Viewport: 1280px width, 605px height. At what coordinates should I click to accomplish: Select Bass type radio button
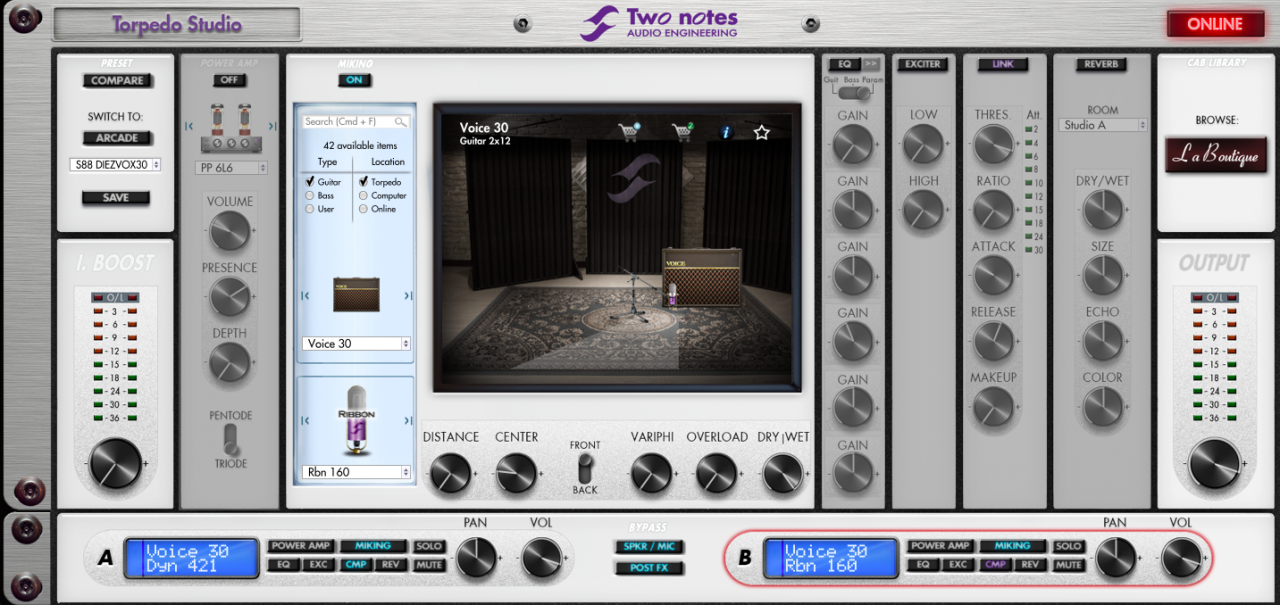310,196
